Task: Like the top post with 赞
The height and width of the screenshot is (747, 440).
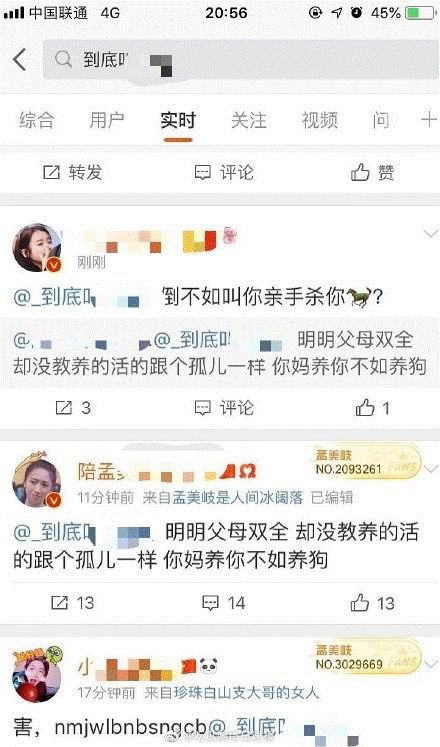Action: [x=372, y=172]
